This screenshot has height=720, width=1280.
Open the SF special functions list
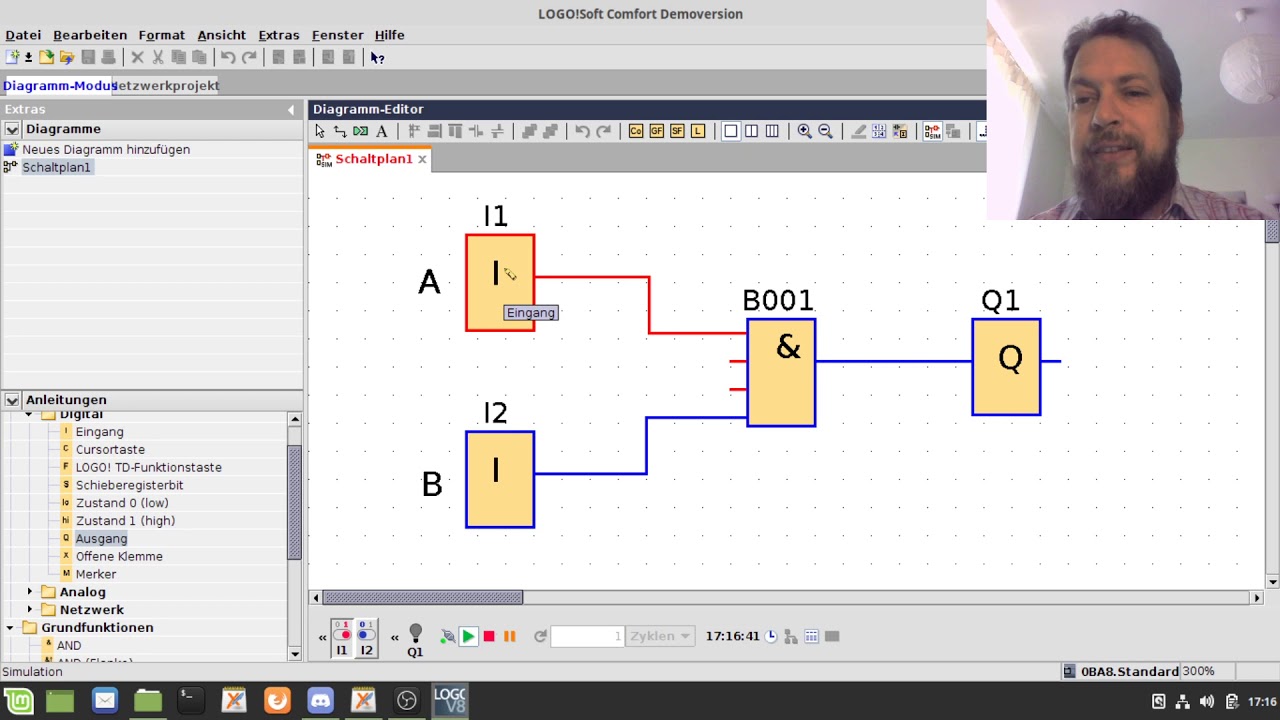point(677,131)
